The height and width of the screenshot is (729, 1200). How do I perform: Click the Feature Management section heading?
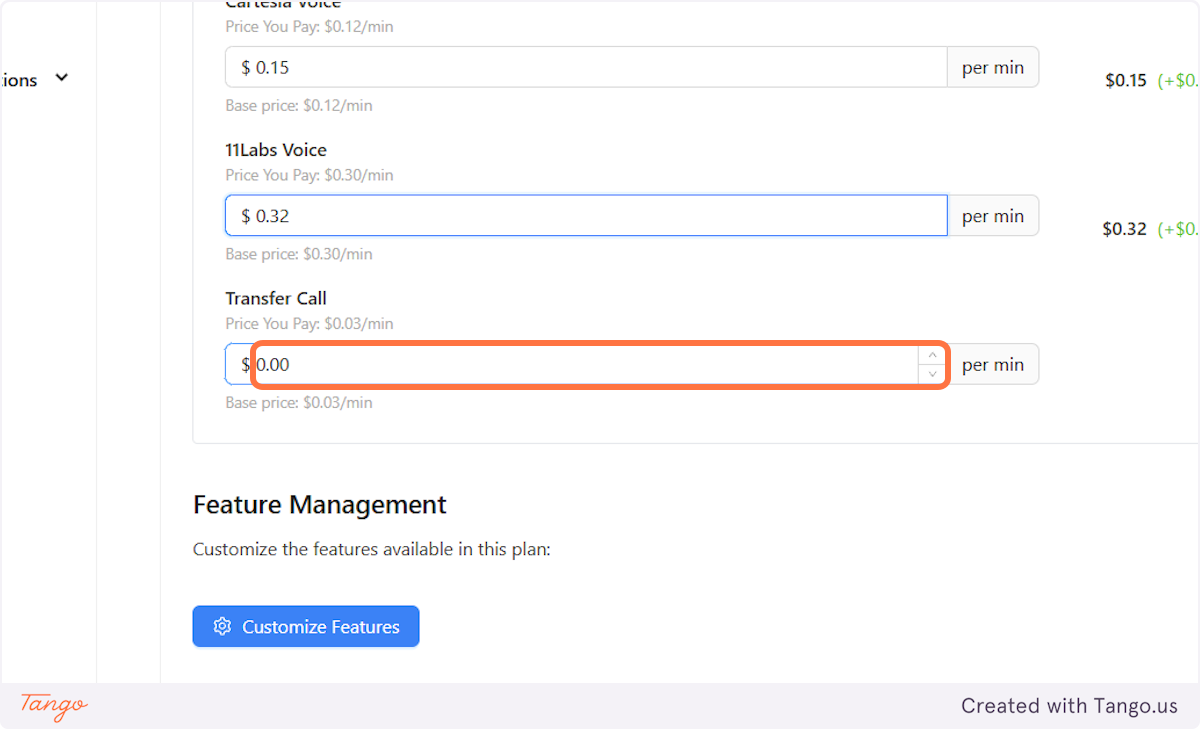point(320,505)
